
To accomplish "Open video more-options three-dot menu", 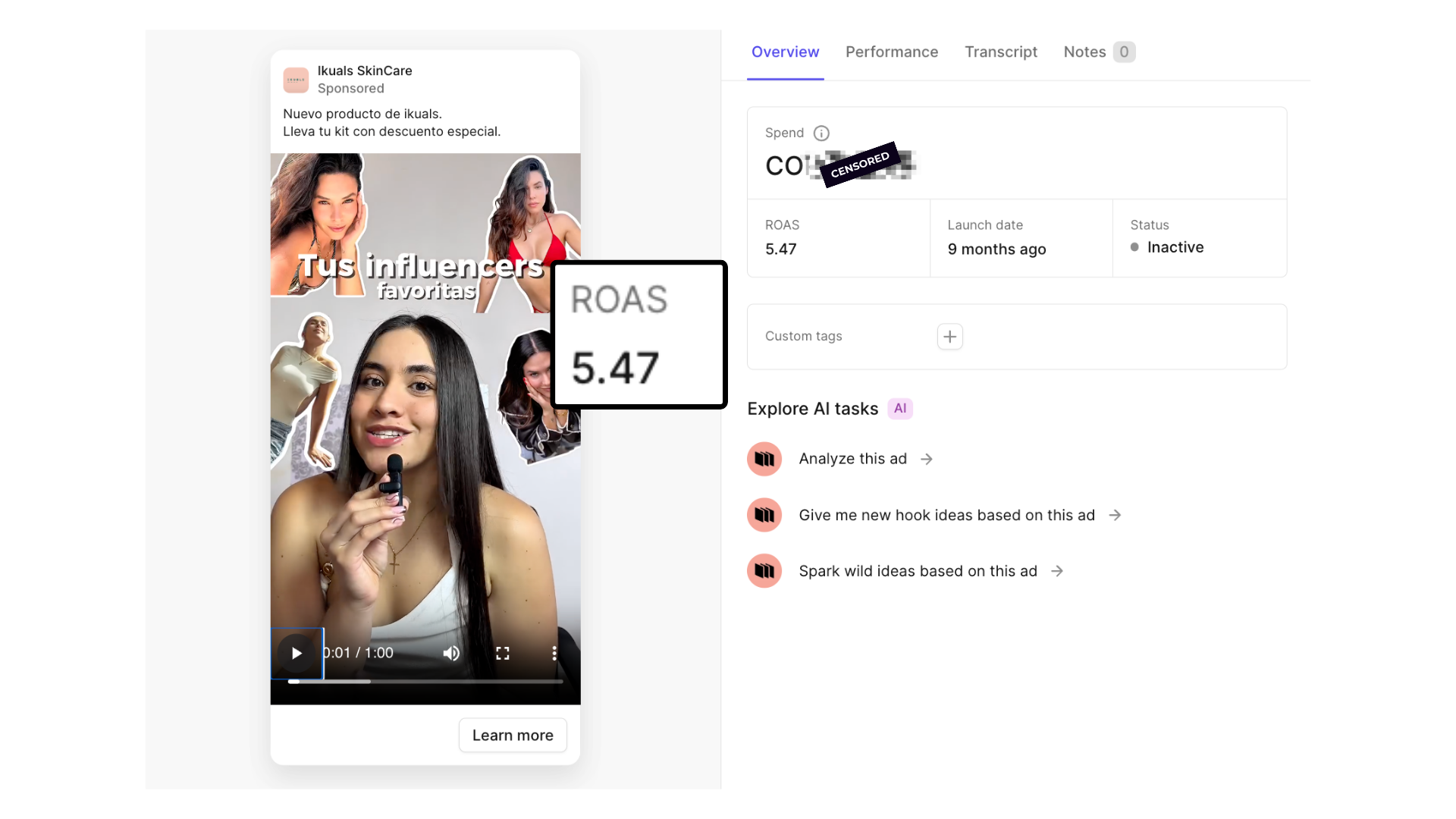I will (554, 653).
